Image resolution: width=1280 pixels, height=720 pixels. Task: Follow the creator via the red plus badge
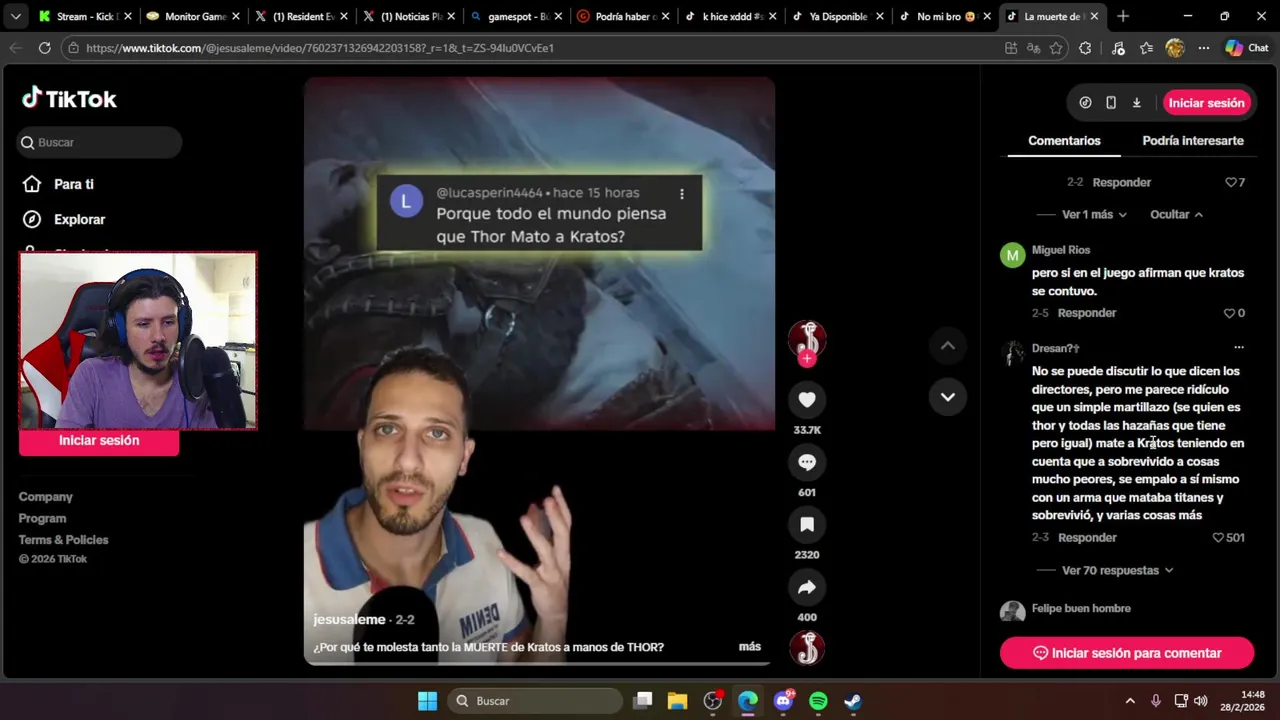[807, 359]
